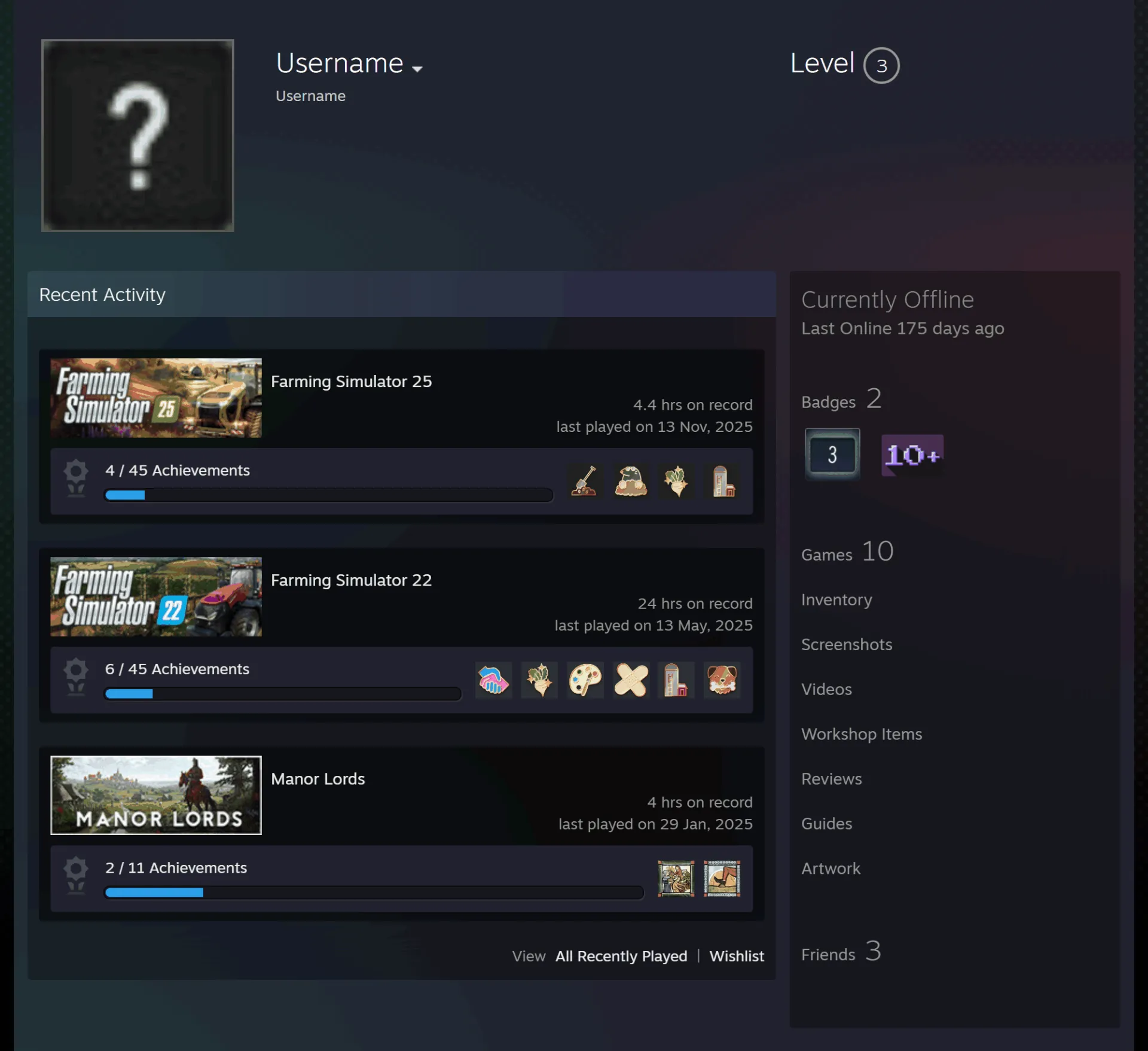The height and width of the screenshot is (1051, 1148).
Task: Click the Level 3 badge icon under Badges
Action: pyautogui.click(x=832, y=454)
